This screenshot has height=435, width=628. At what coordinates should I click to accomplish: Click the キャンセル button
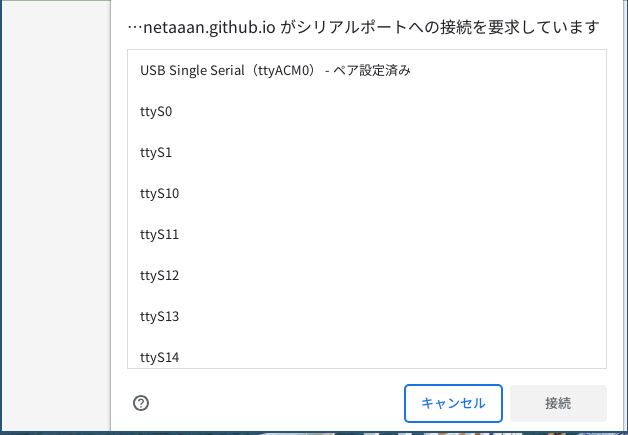[453, 403]
